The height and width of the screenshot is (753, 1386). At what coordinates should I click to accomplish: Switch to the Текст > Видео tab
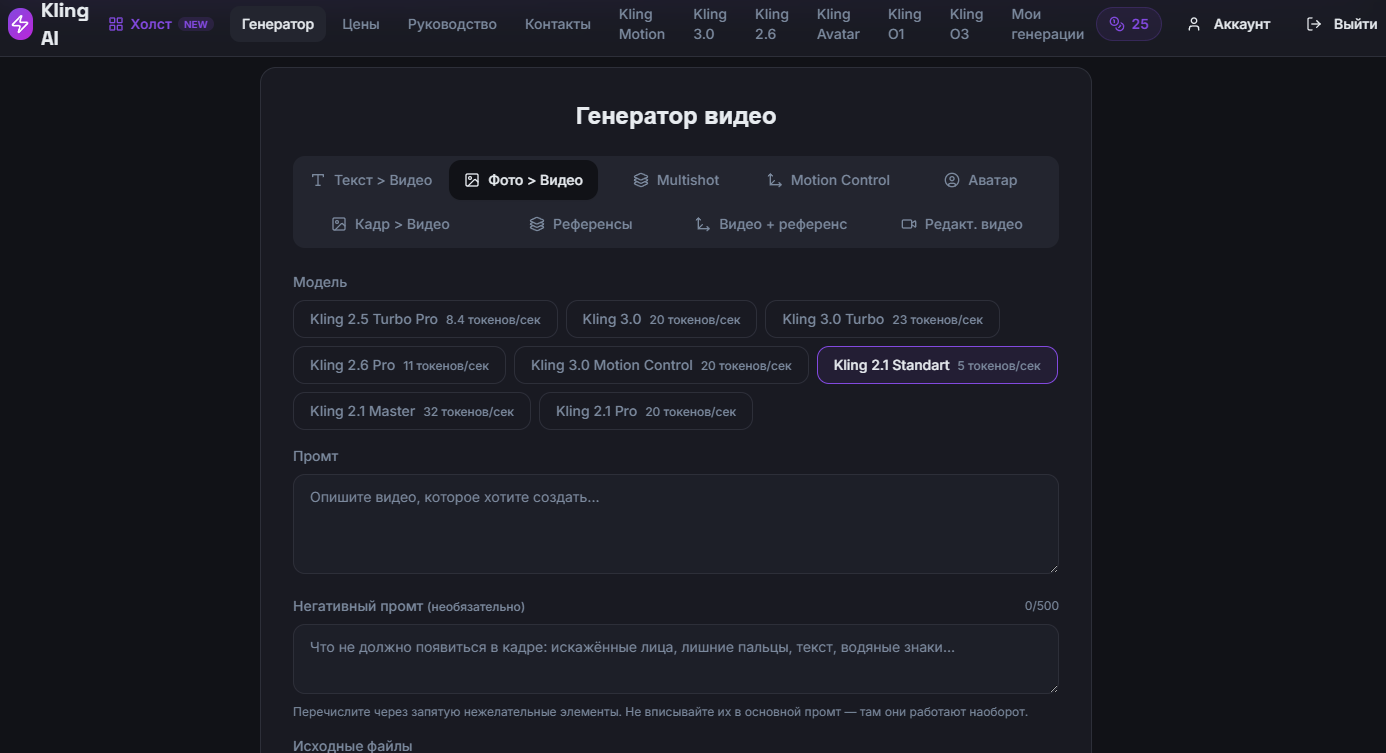click(371, 180)
